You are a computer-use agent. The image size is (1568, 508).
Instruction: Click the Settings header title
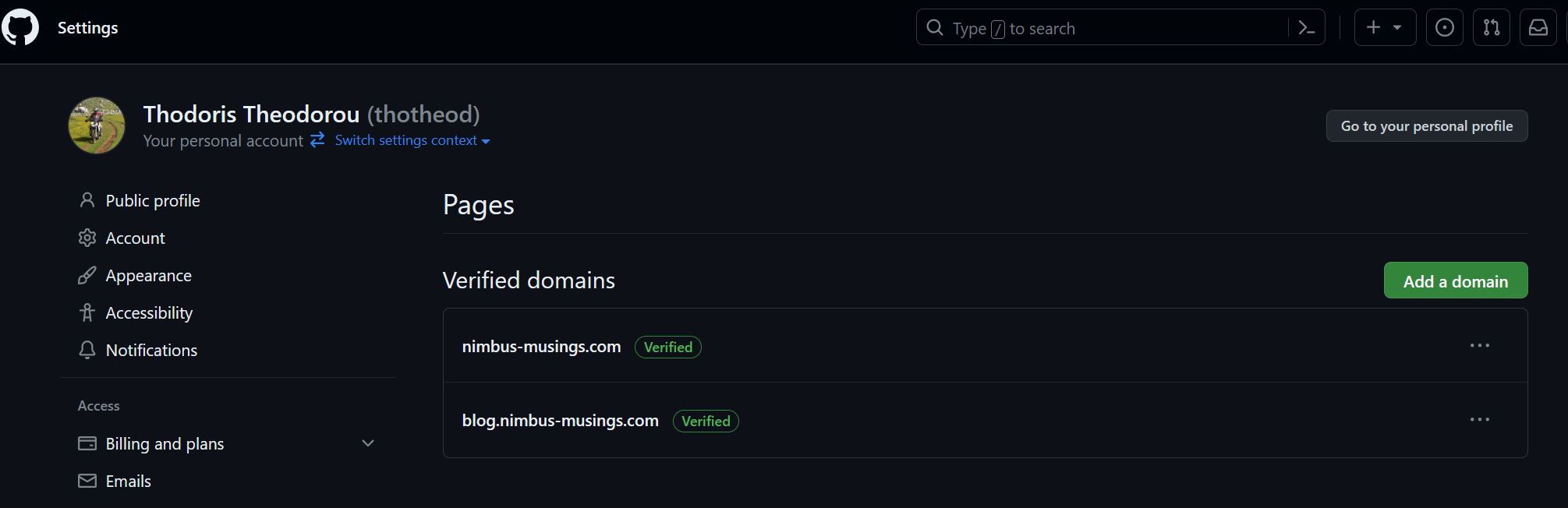87,28
